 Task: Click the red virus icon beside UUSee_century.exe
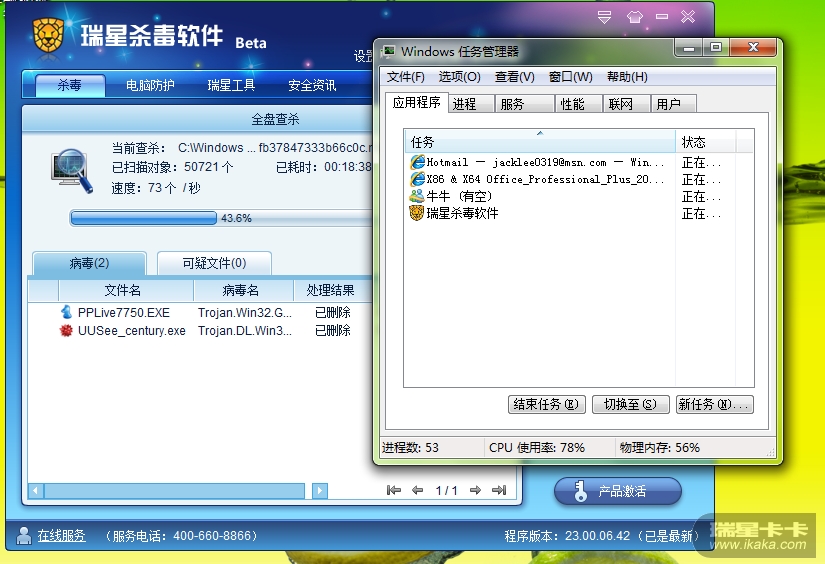(66, 330)
